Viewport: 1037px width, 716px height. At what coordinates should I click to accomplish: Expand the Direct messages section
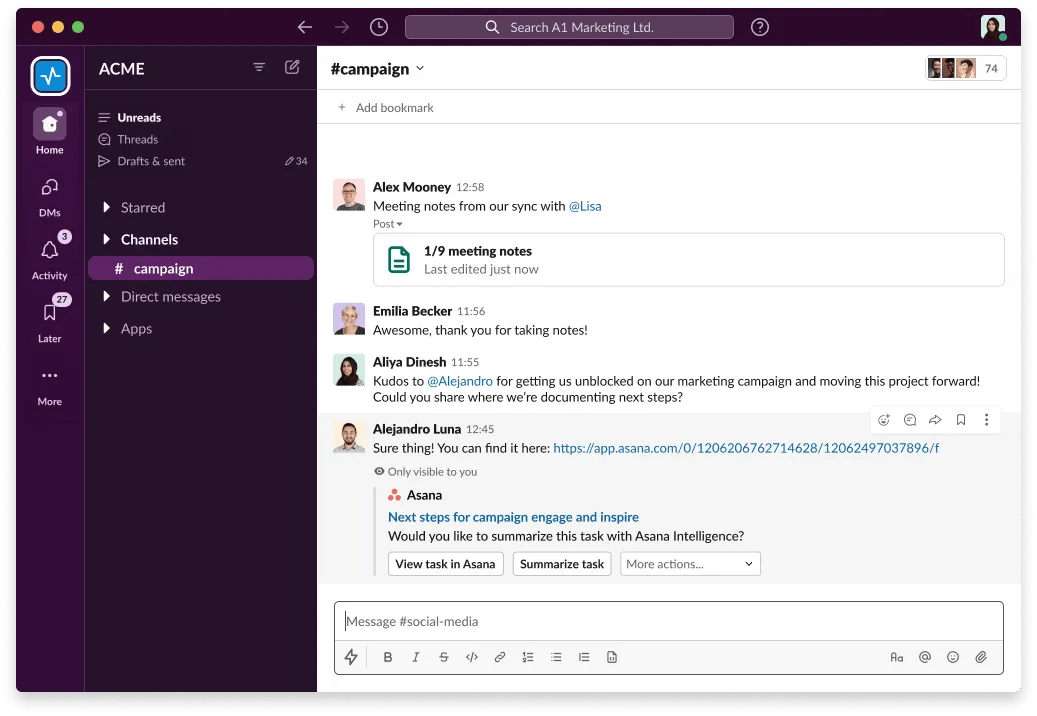[x=107, y=297]
